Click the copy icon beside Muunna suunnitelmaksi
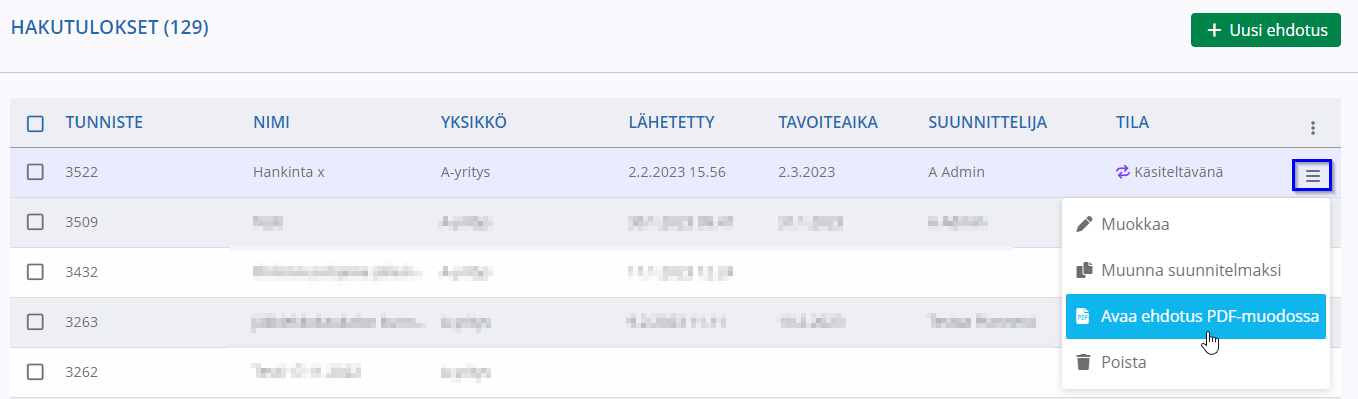 [1083, 270]
